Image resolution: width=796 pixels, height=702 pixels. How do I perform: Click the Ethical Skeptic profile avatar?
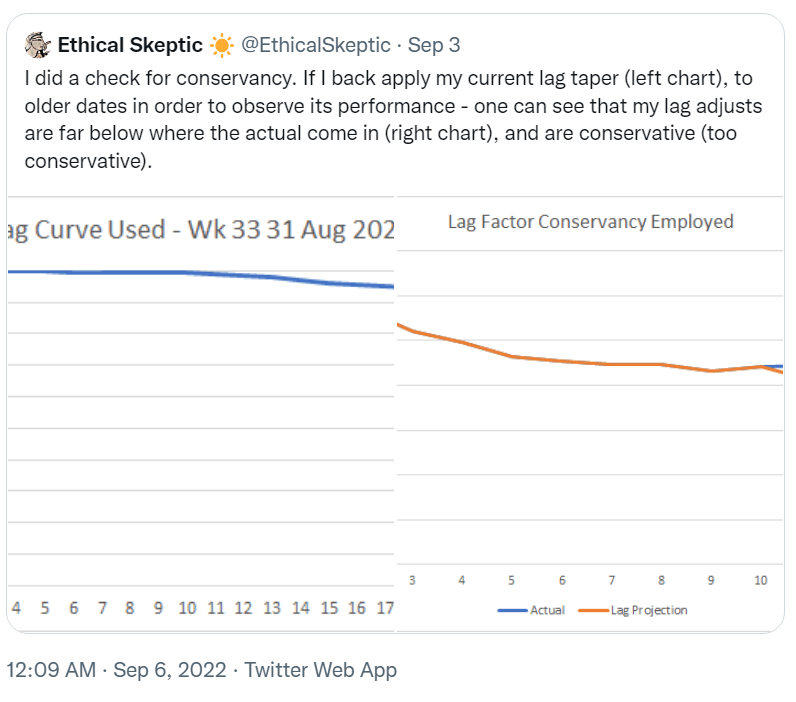click(x=38, y=45)
